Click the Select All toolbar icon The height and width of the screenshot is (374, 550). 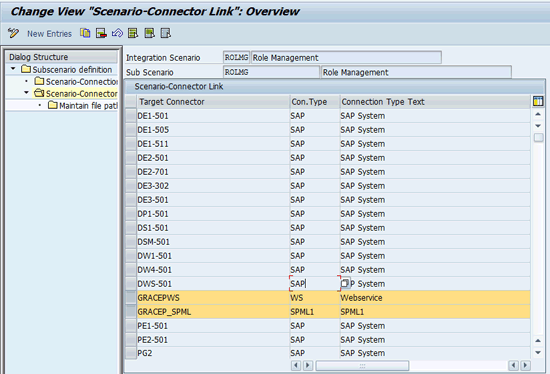coord(133,33)
